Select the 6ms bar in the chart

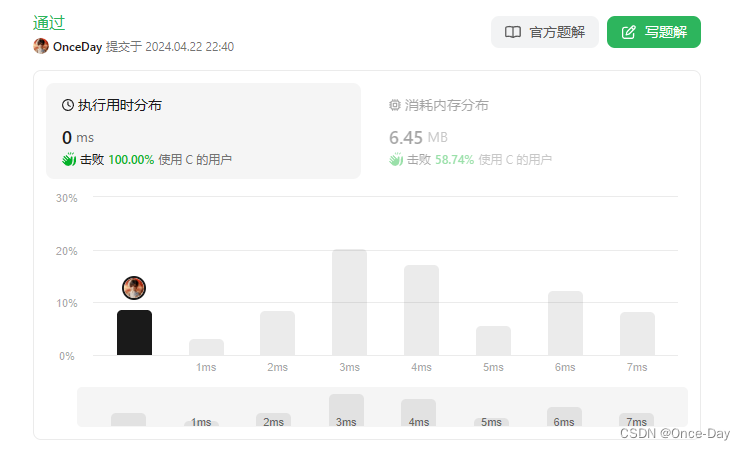coord(565,323)
